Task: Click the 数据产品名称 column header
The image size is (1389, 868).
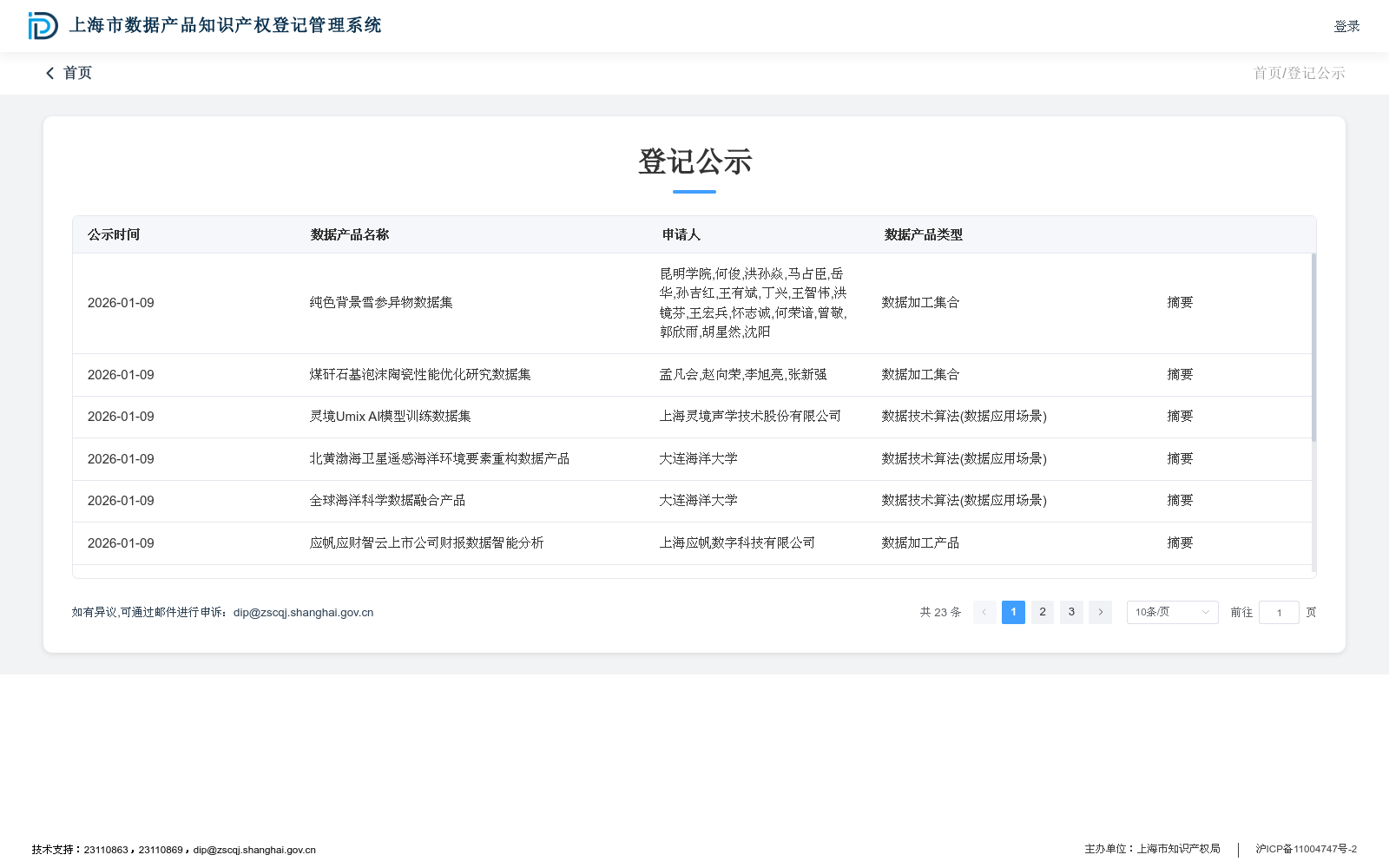Action: [x=350, y=235]
